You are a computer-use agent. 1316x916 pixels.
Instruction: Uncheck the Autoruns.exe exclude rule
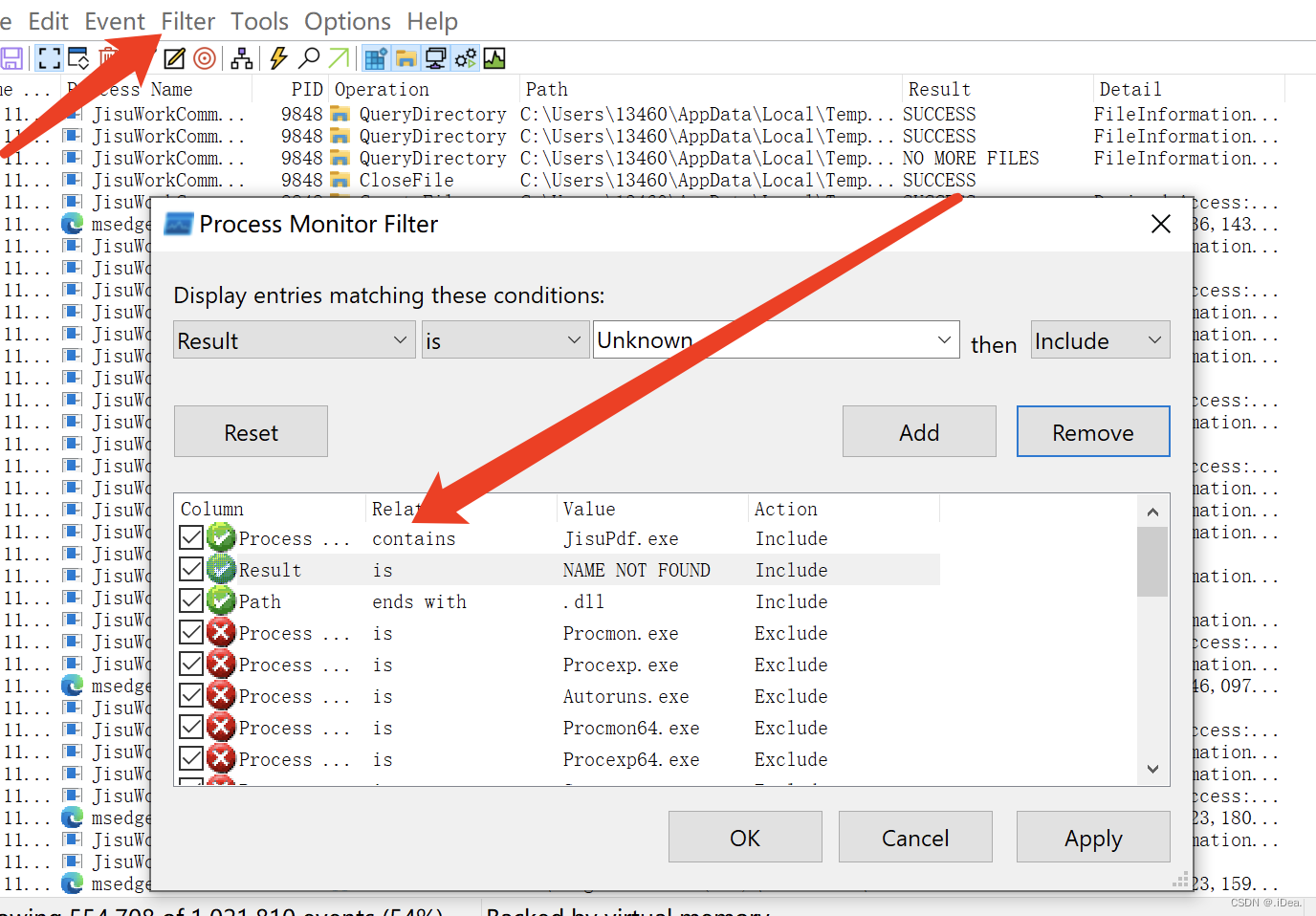pos(191,695)
